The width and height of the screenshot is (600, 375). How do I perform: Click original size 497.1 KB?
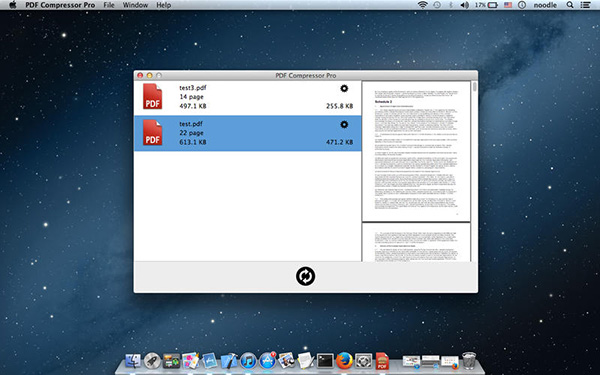(193, 106)
